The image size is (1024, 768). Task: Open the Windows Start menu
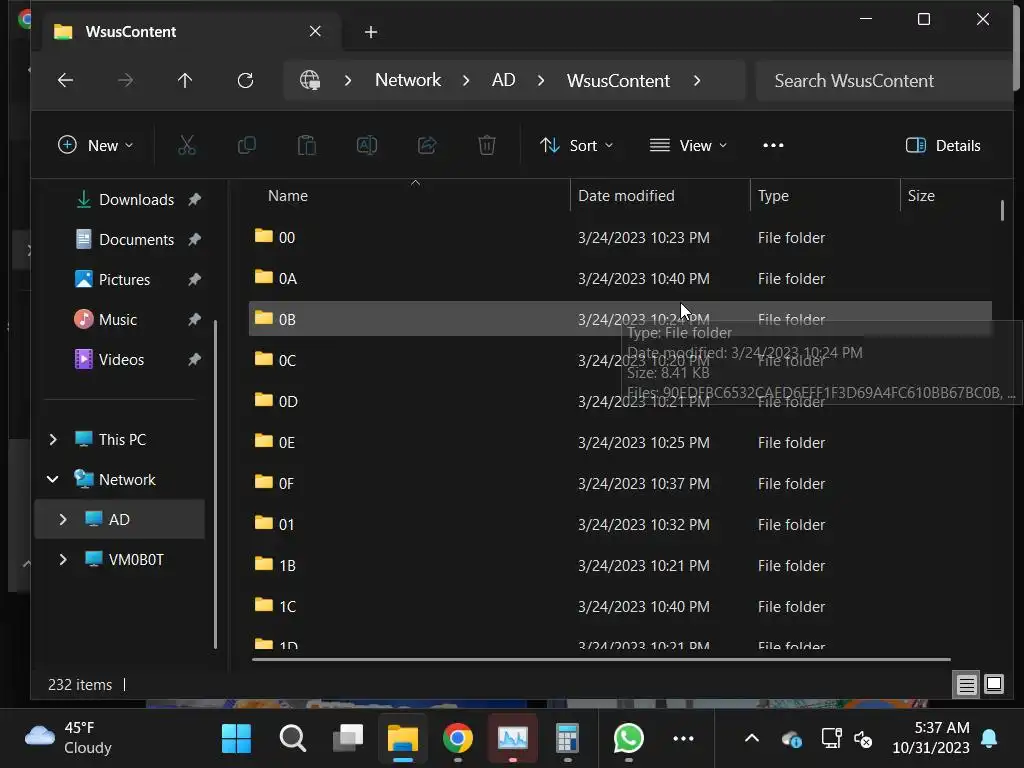tap(236, 739)
